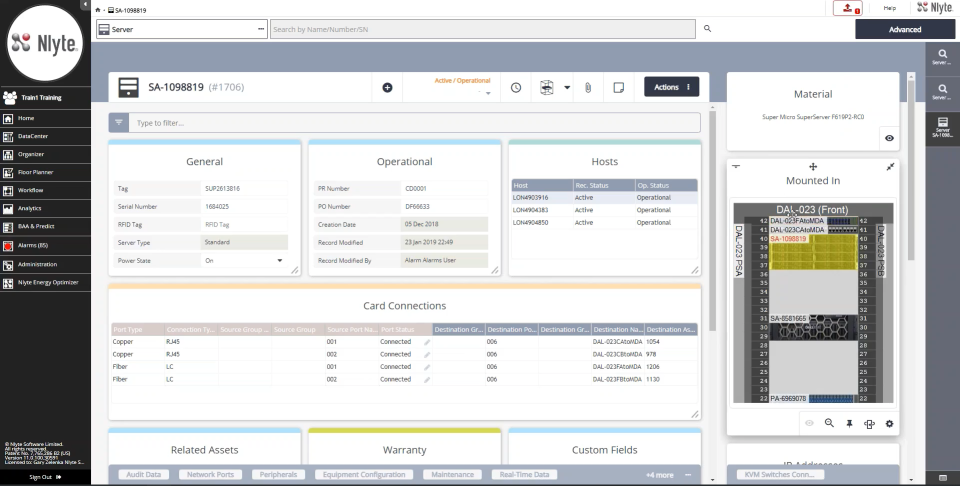Screen dimensions: 960x486
Task: Click the search magnifier icon
Action: pyautogui.click(x=707, y=29)
